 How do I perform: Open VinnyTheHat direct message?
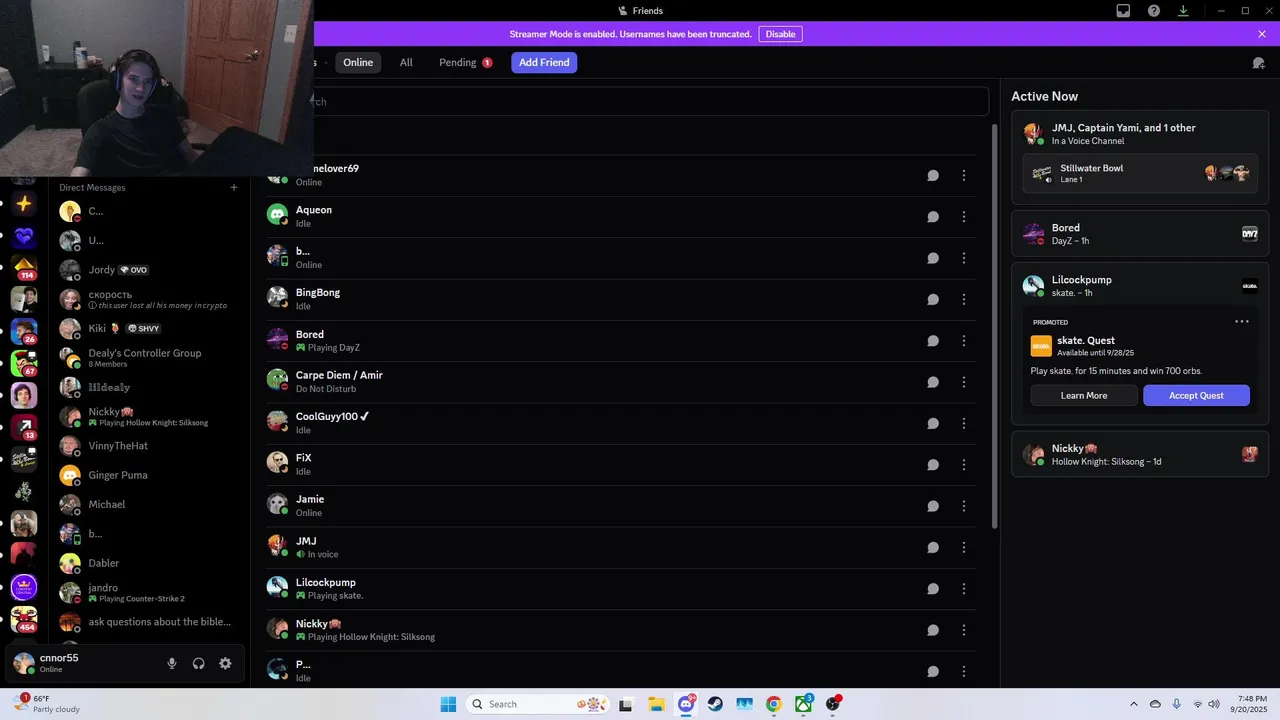point(148,446)
